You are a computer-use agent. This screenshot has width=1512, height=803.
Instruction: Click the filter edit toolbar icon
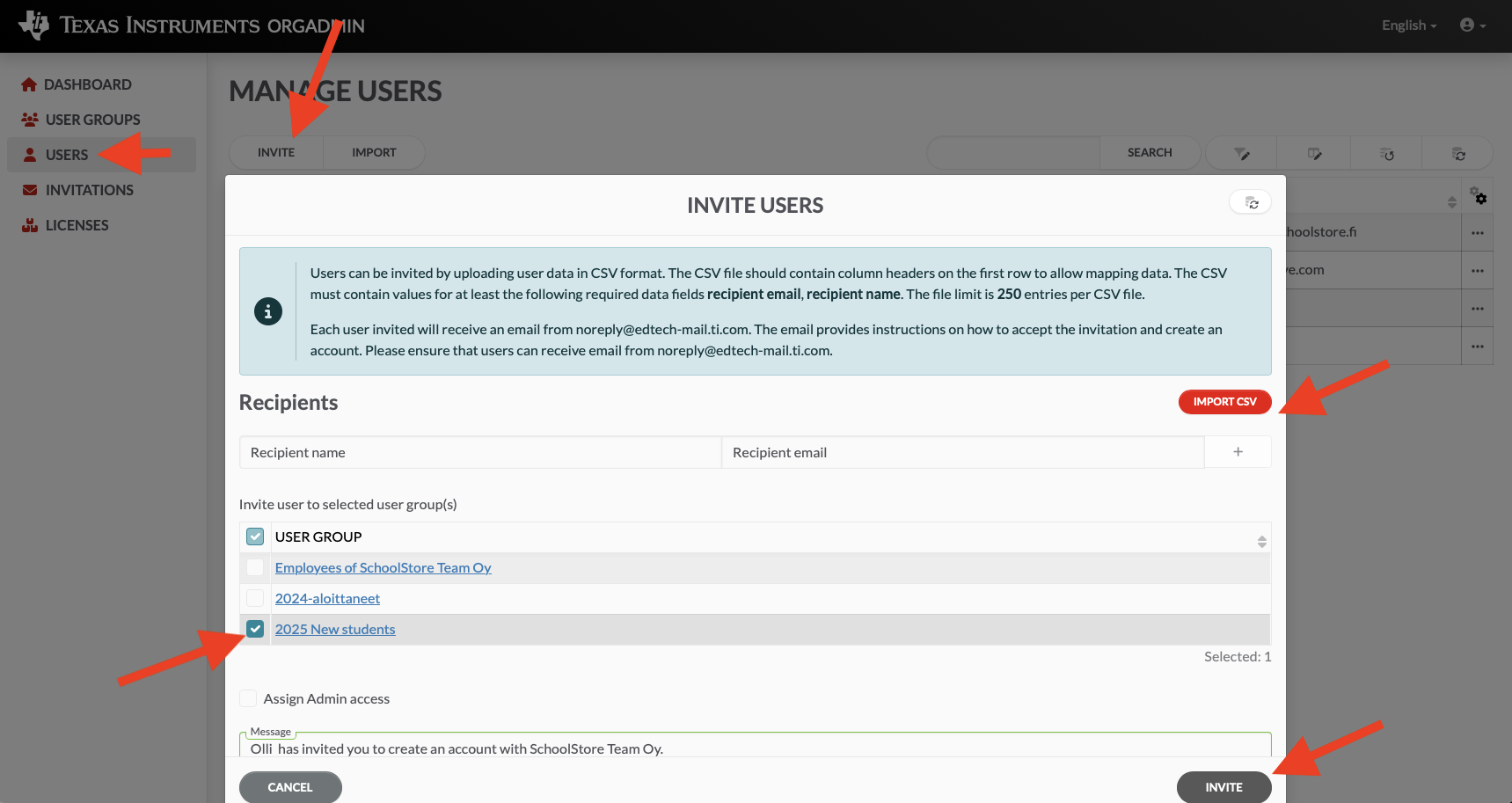point(1241,154)
